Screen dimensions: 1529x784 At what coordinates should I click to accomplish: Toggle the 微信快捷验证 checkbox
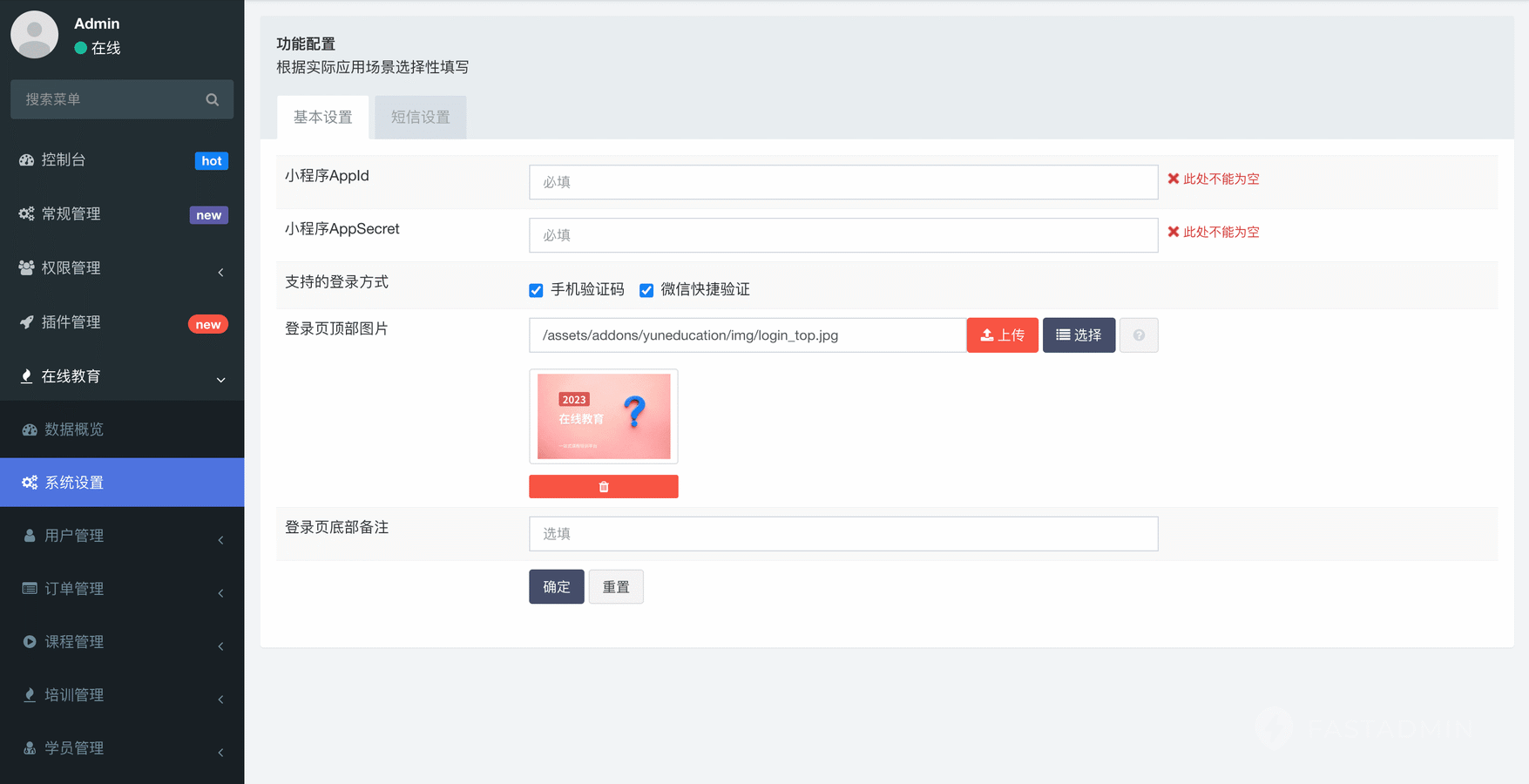coord(646,290)
